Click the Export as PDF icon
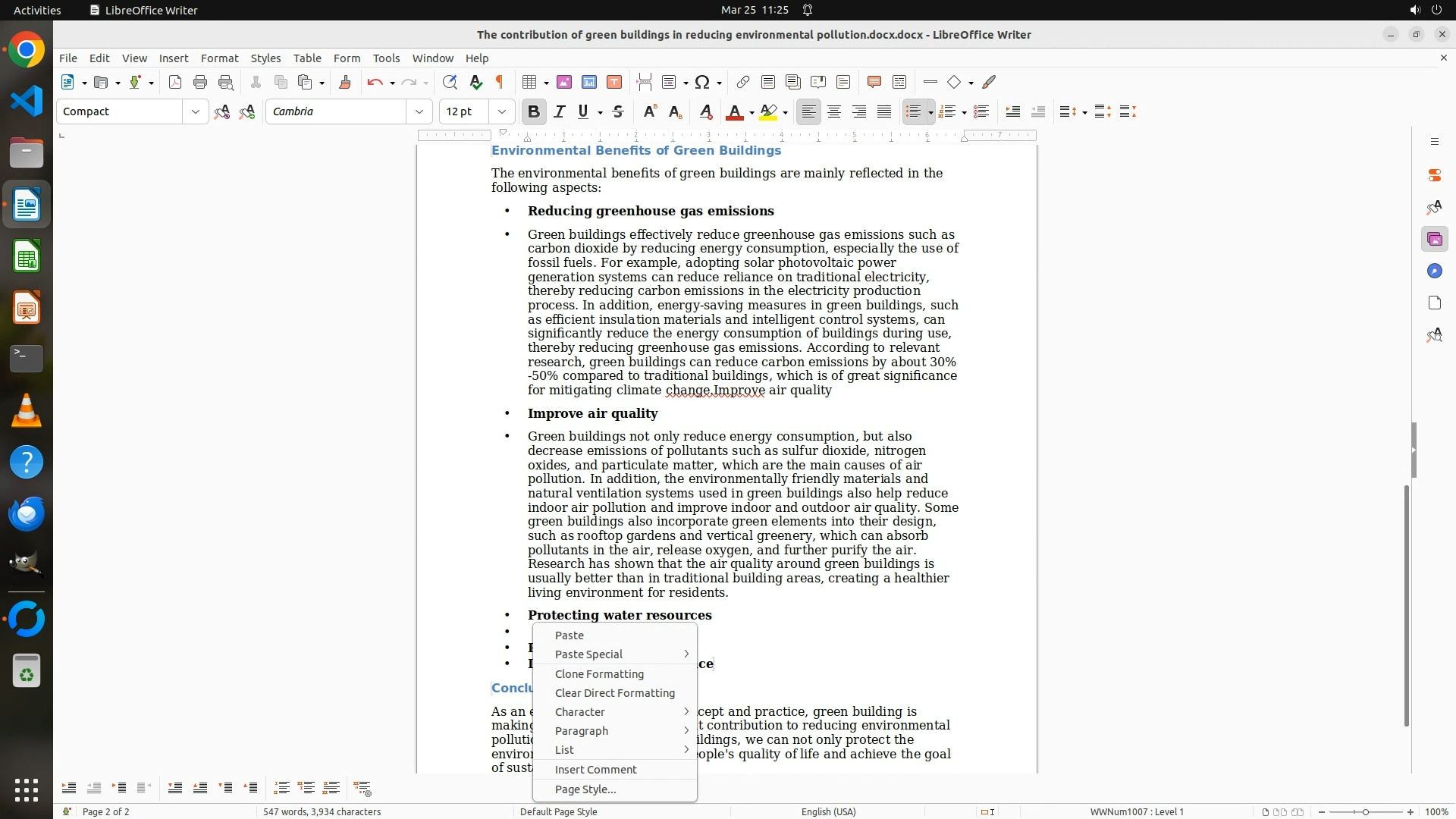Viewport: 1456px width, 819px height. point(175,82)
